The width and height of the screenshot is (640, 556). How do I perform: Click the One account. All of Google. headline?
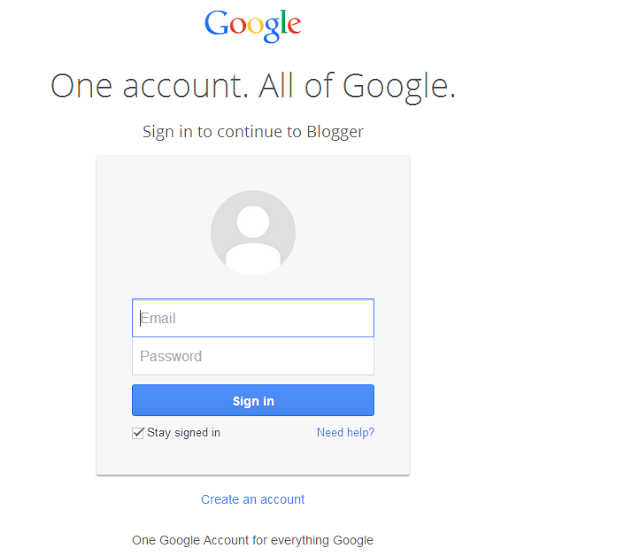253,86
